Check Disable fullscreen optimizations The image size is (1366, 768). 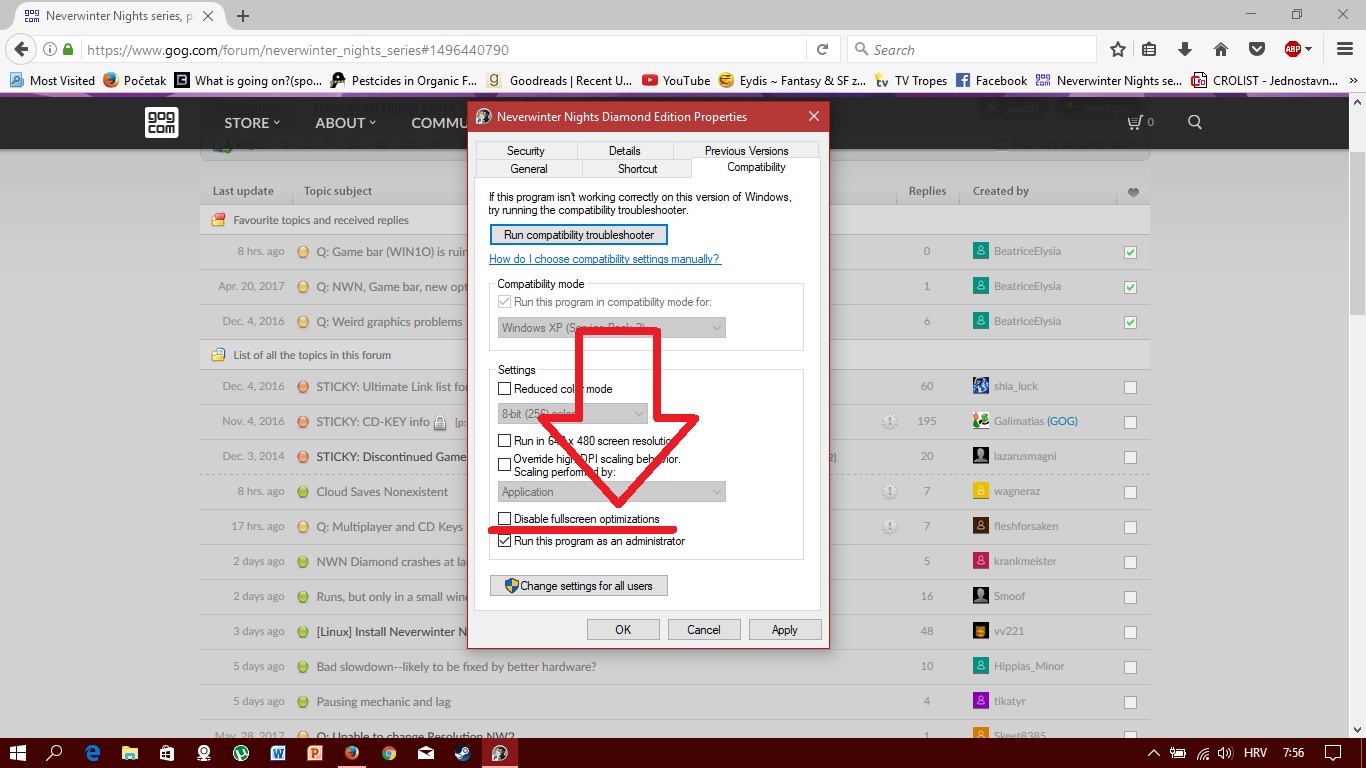click(x=505, y=519)
